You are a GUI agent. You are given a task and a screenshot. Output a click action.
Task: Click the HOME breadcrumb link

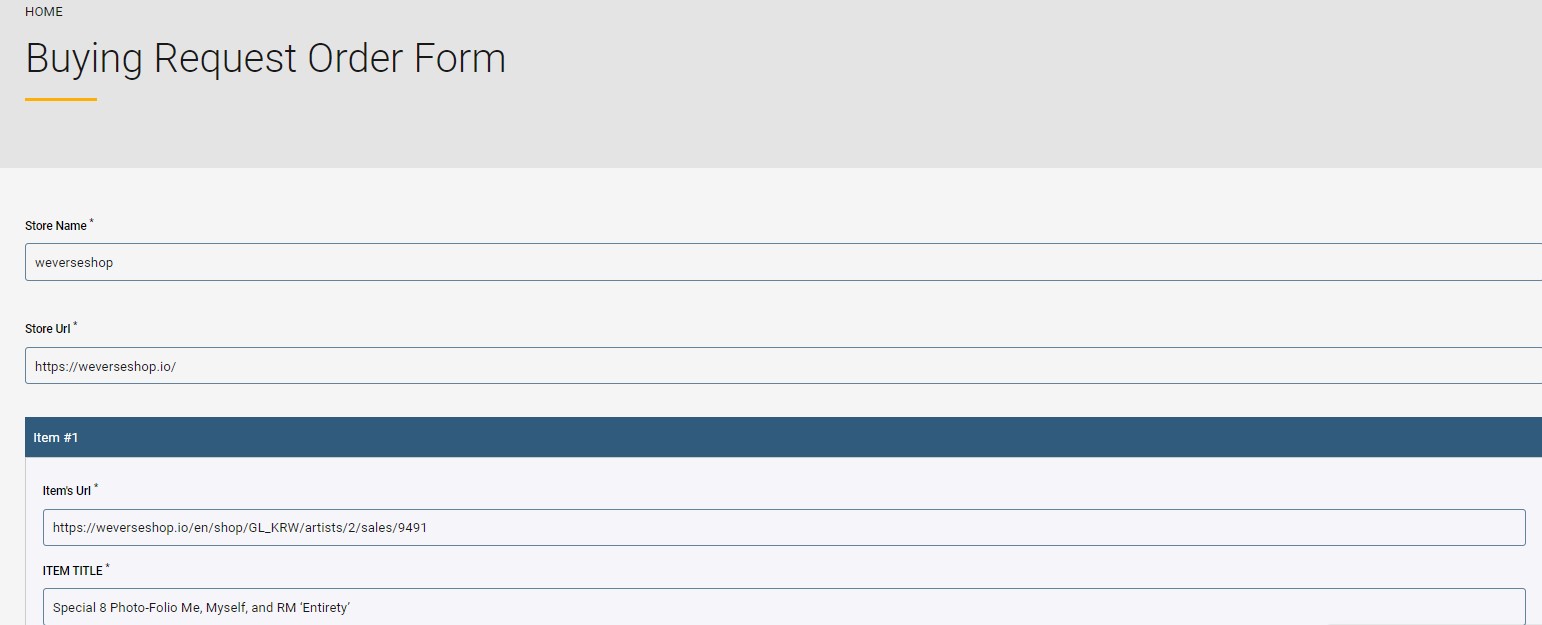click(x=44, y=12)
